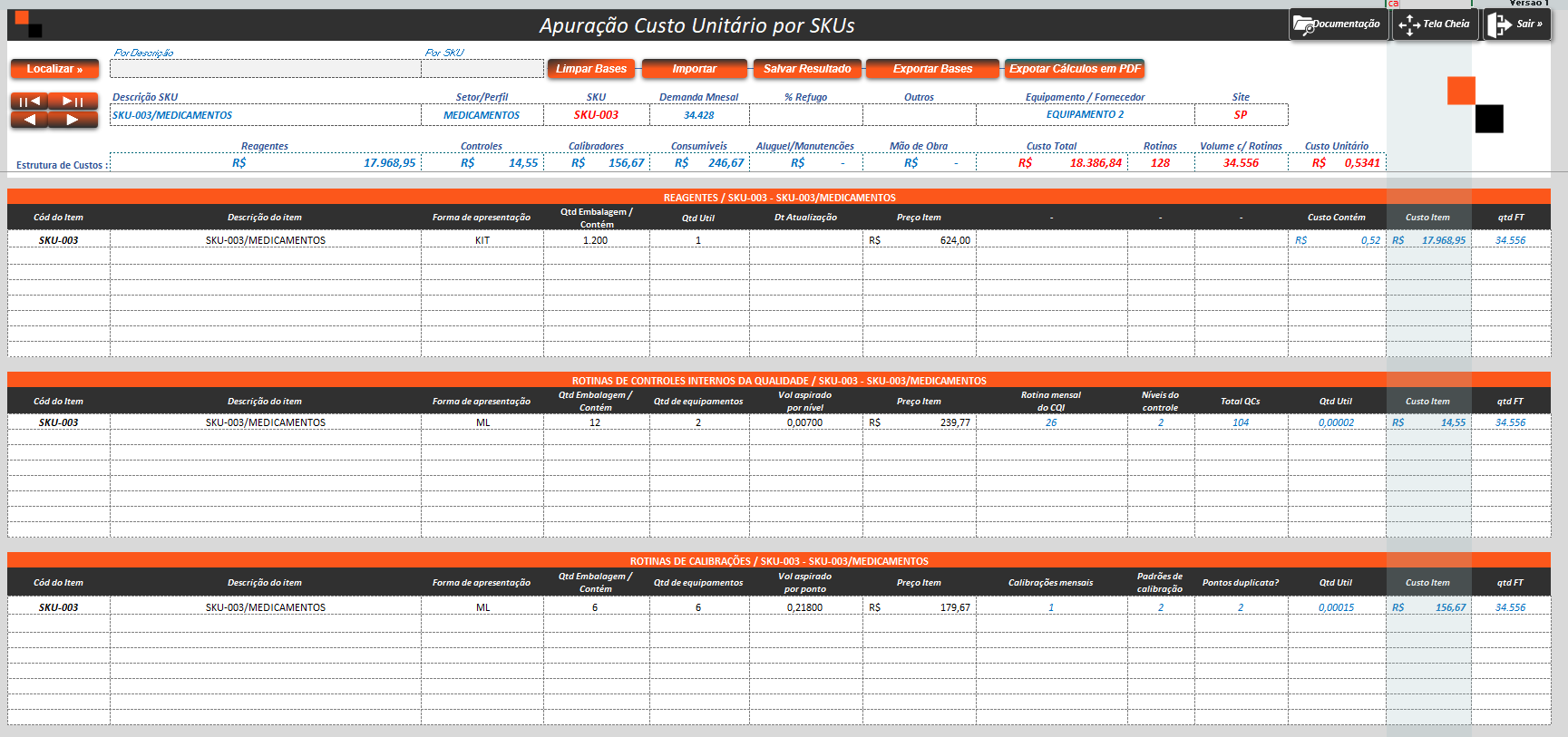1568x737 pixels.
Task: Click the orange-black logo in header
Action: [28, 24]
